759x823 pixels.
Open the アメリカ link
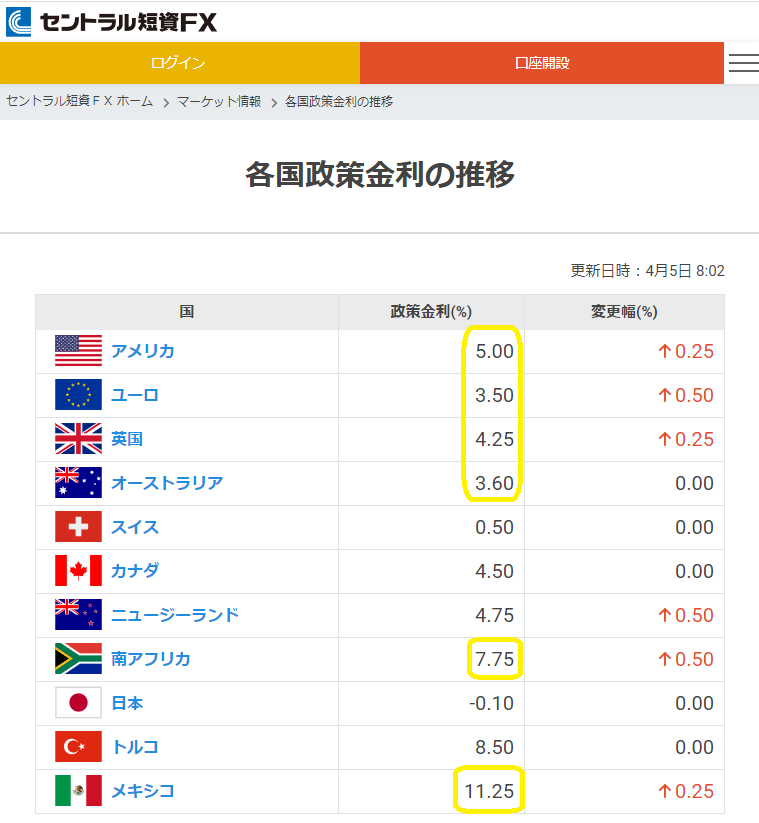click(x=143, y=351)
